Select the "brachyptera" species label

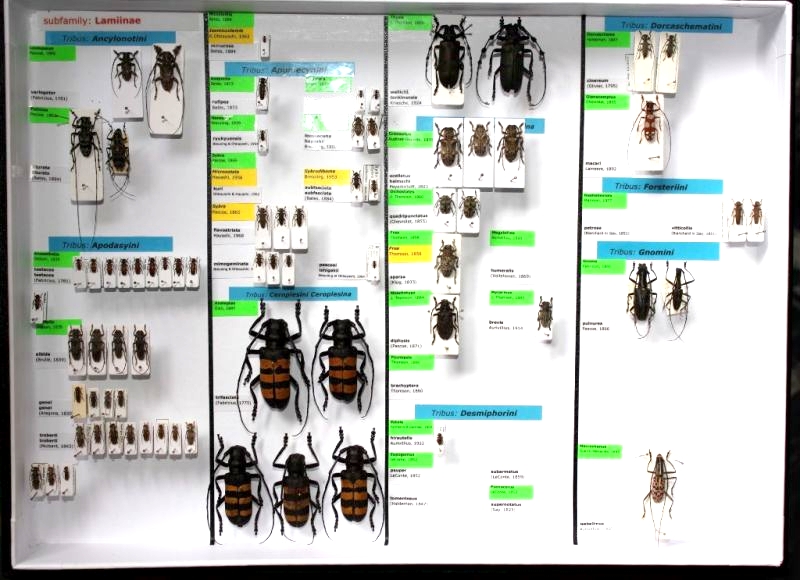[x=408, y=386]
